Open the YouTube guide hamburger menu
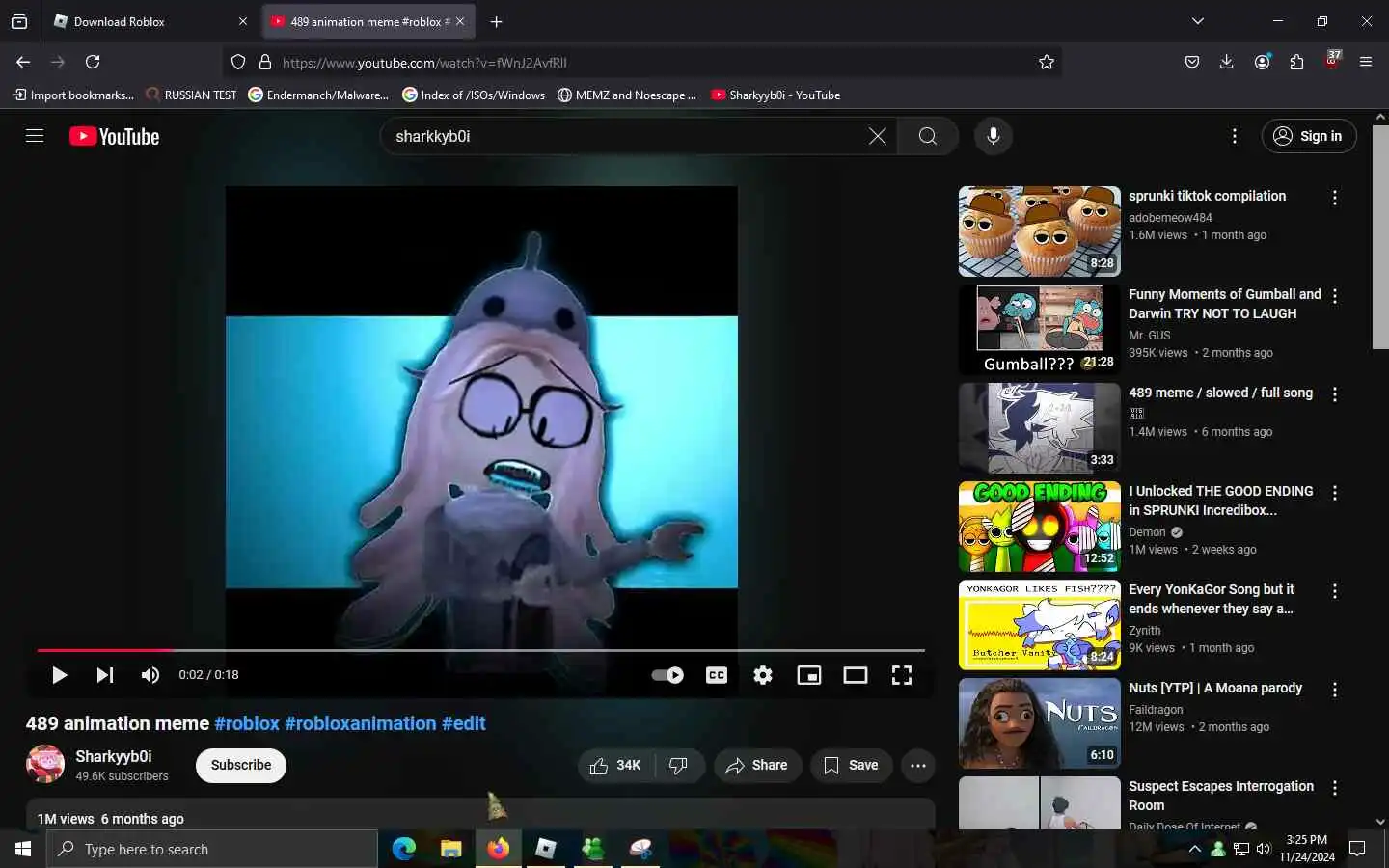Screen dimensions: 1389x868 [x=35, y=136]
